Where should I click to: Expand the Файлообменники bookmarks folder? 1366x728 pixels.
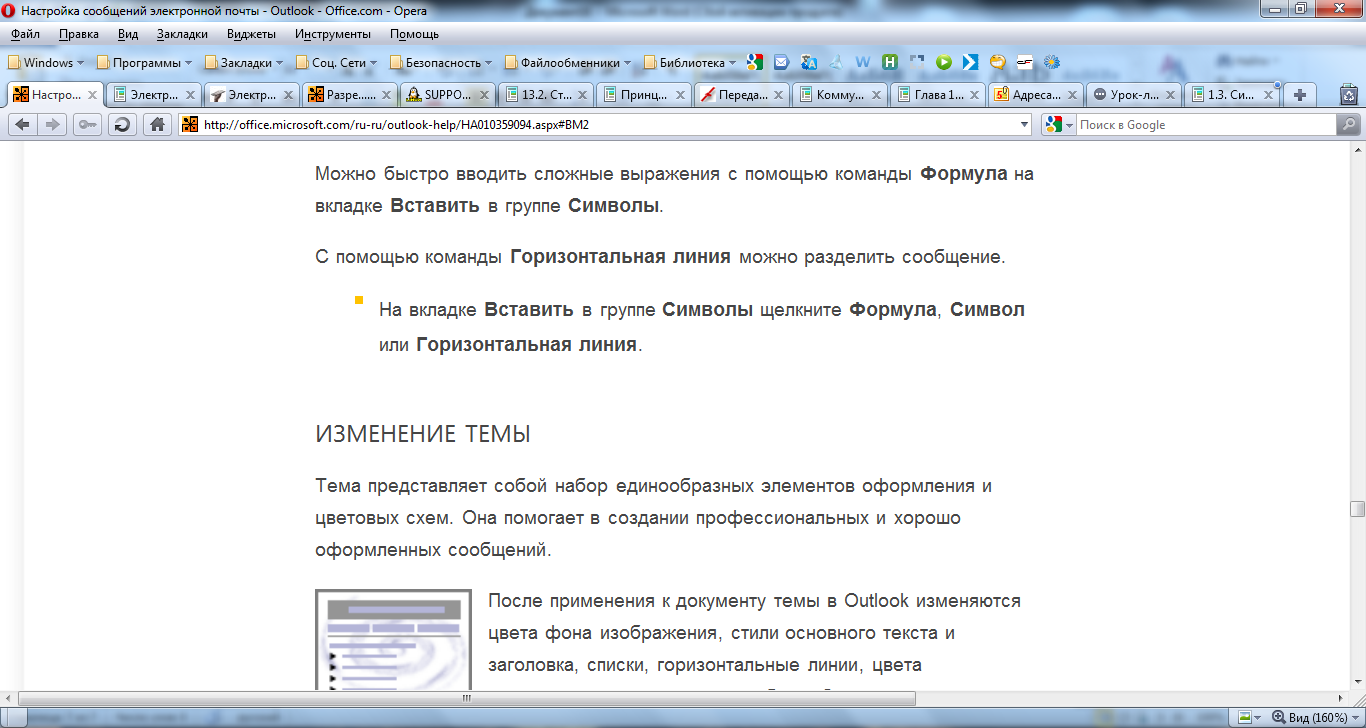(568, 62)
